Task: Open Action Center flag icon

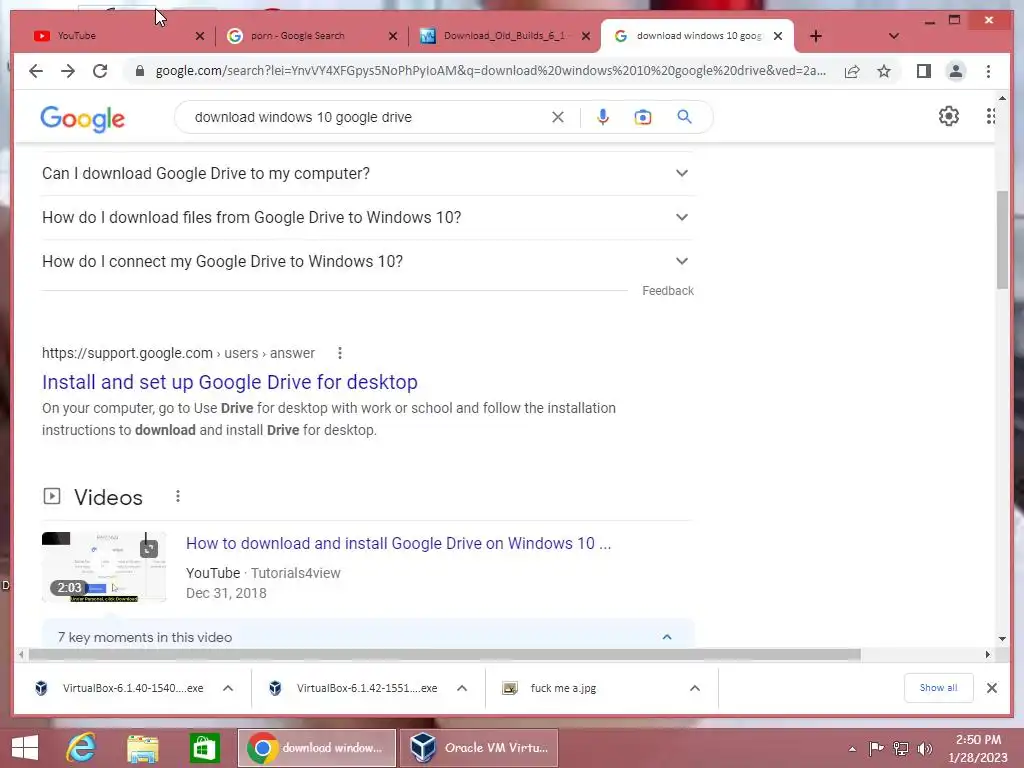Action: [x=876, y=749]
